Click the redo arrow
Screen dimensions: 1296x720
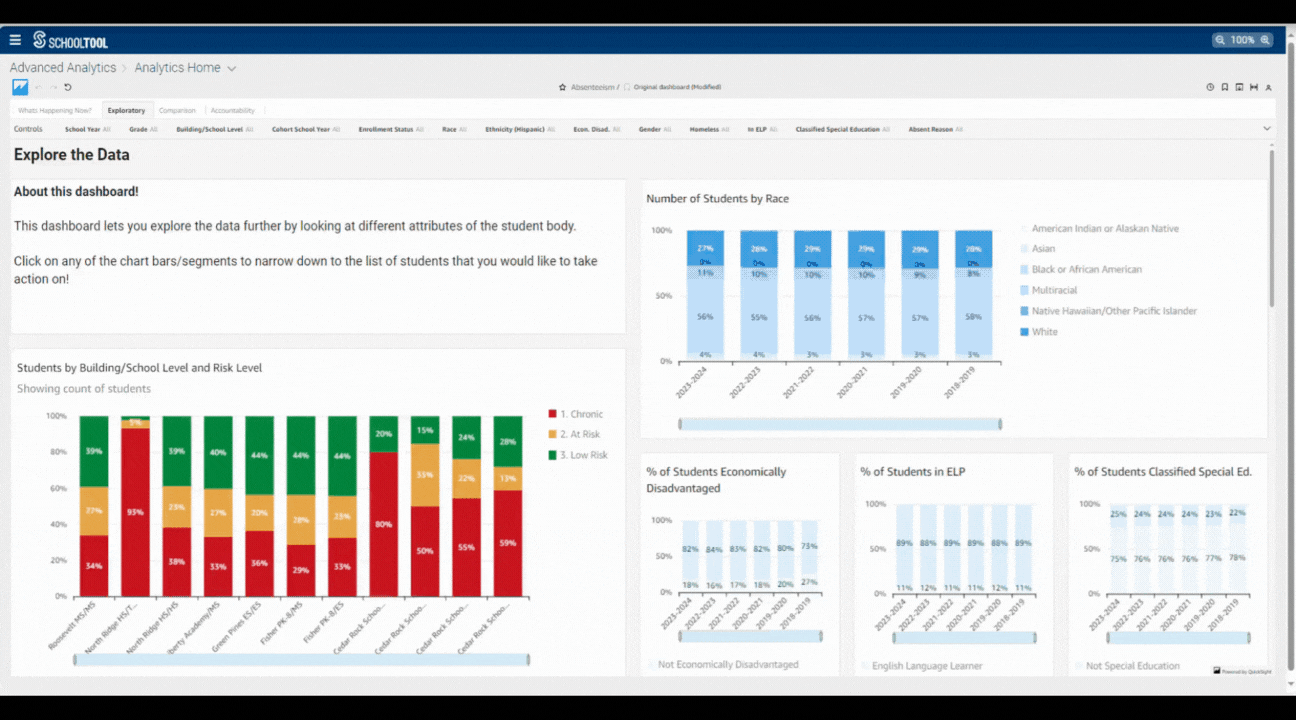pyautogui.click(x=54, y=87)
